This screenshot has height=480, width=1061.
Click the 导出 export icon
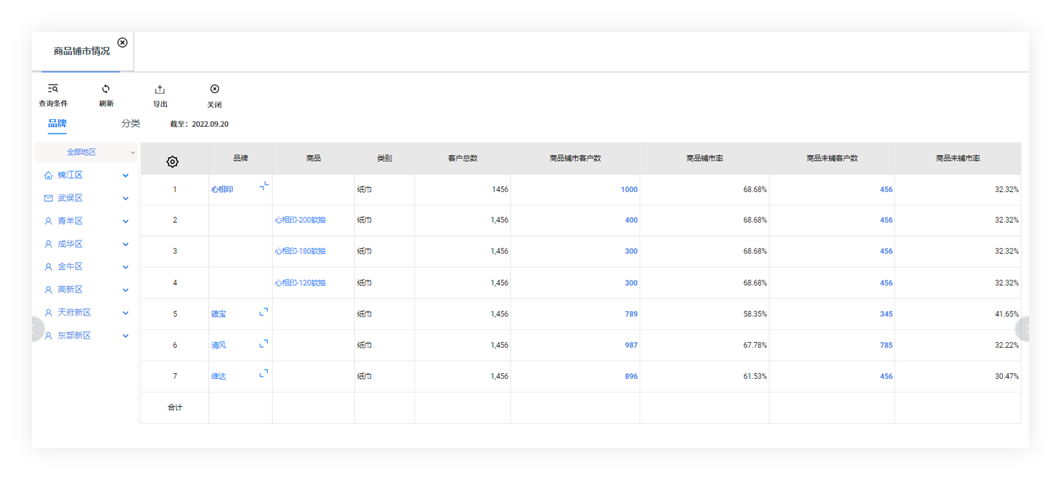(160, 89)
